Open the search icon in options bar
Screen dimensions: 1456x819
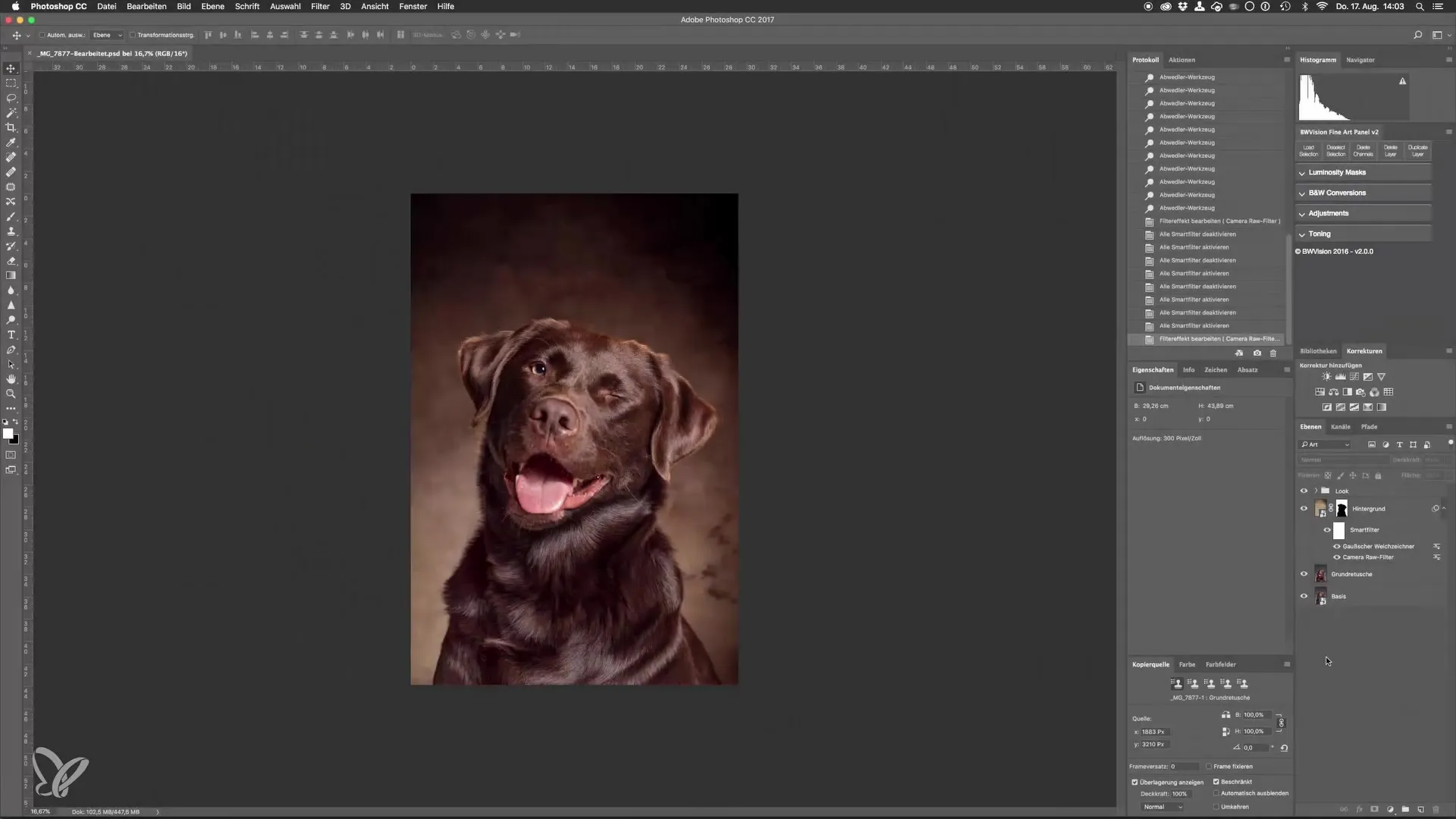(x=1417, y=35)
